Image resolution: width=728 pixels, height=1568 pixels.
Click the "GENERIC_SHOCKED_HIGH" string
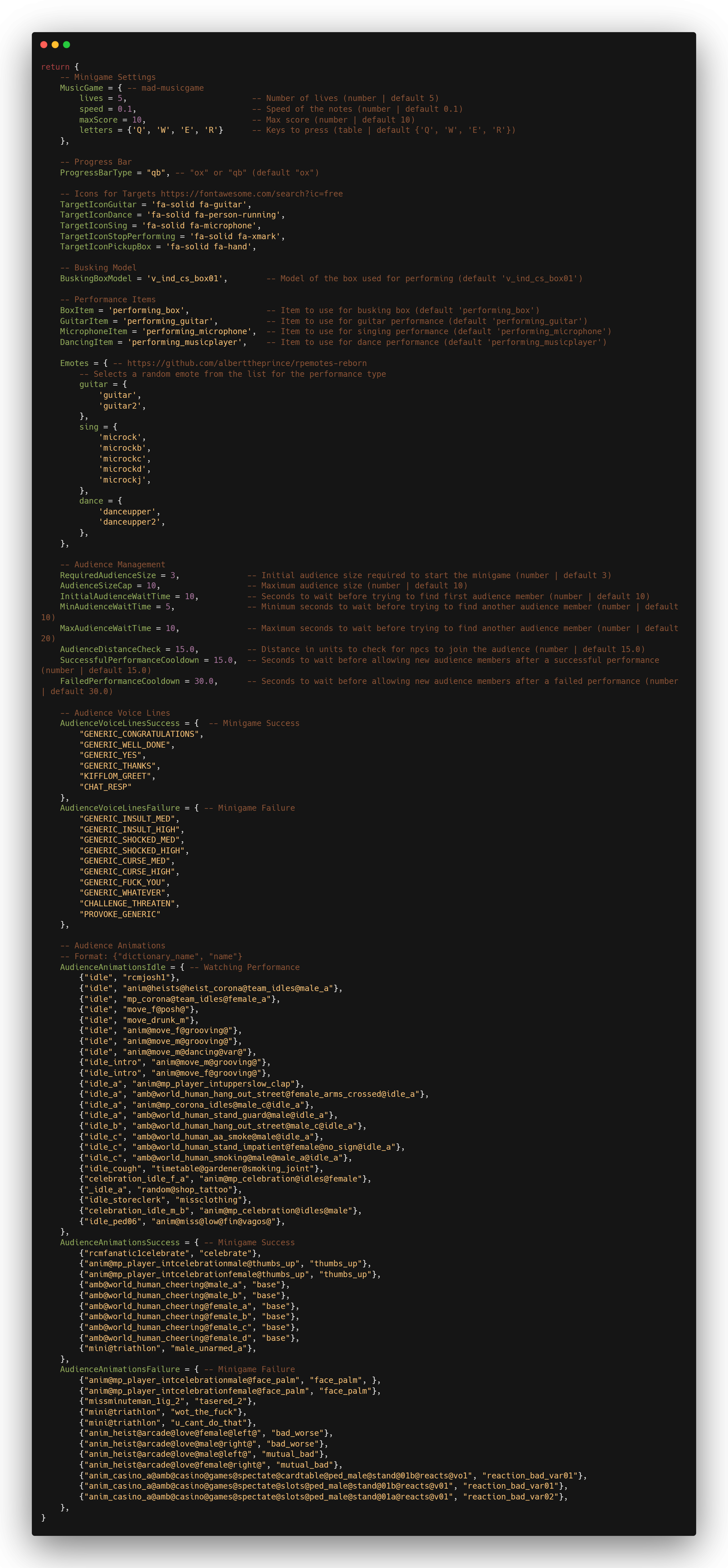(132, 851)
